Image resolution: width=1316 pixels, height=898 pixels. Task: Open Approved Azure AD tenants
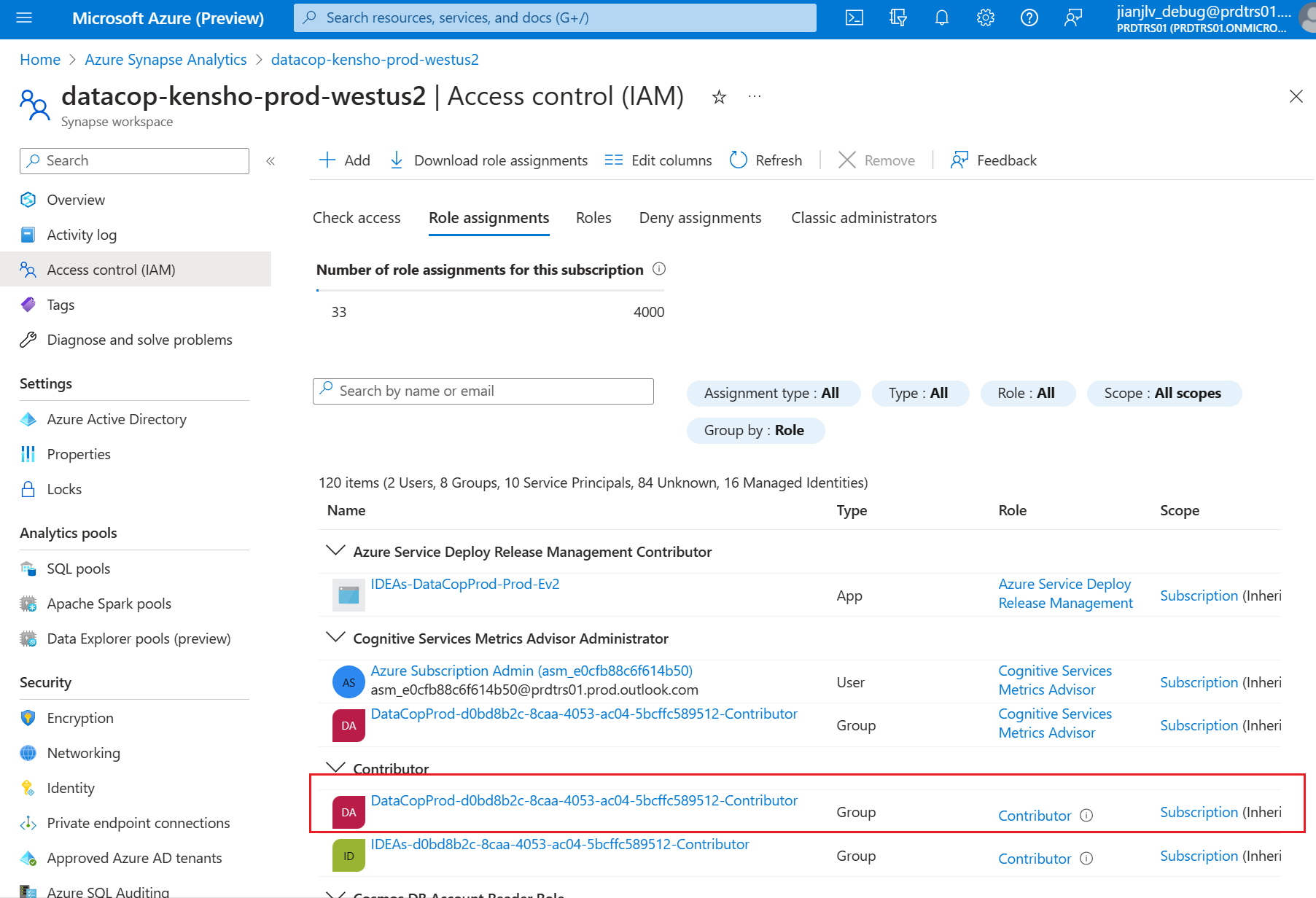[135, 858]
